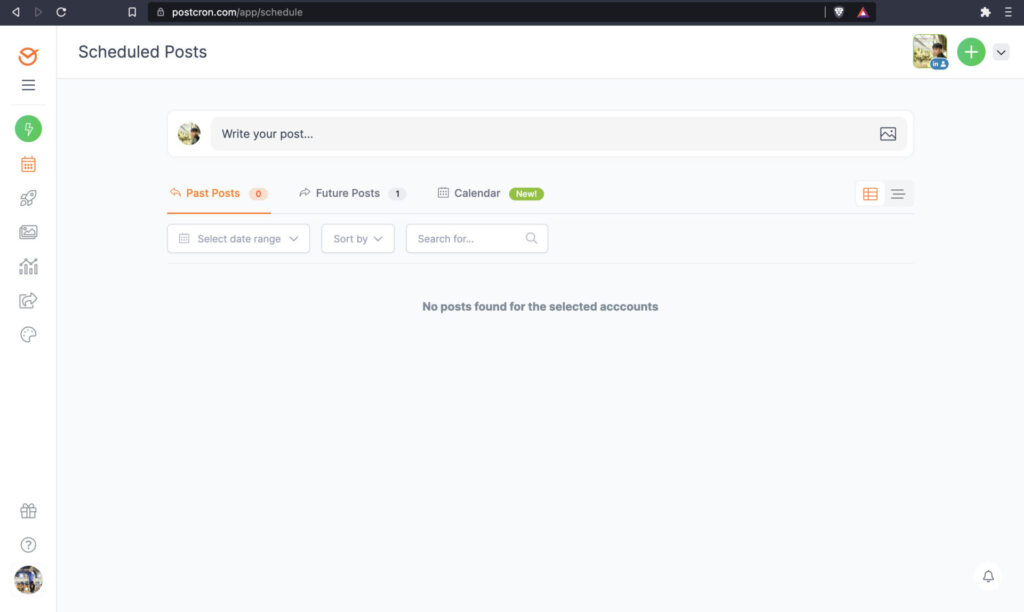The image size is (1024, 612).
Task: Open the analytics chart sidebar icon
Action: pos(28,266)
